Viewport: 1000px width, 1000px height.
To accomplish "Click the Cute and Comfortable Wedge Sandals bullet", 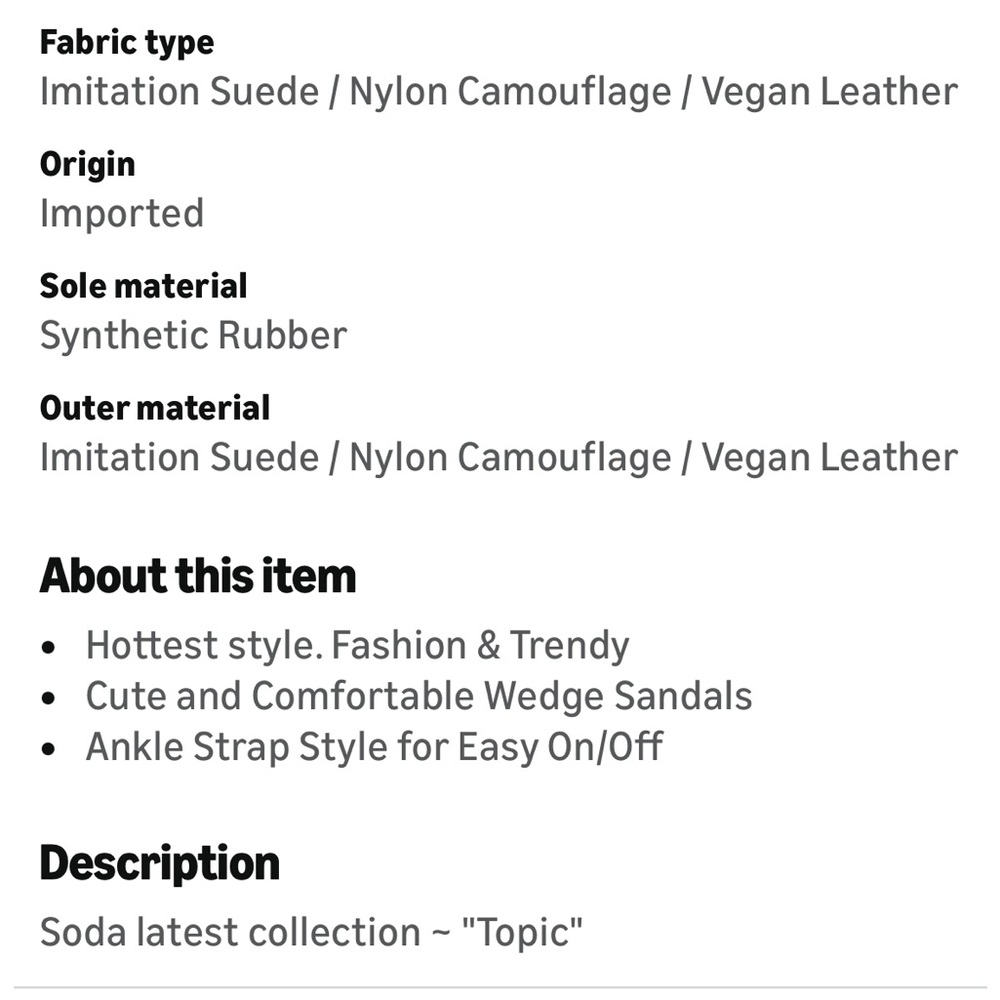I will [419, 696].
